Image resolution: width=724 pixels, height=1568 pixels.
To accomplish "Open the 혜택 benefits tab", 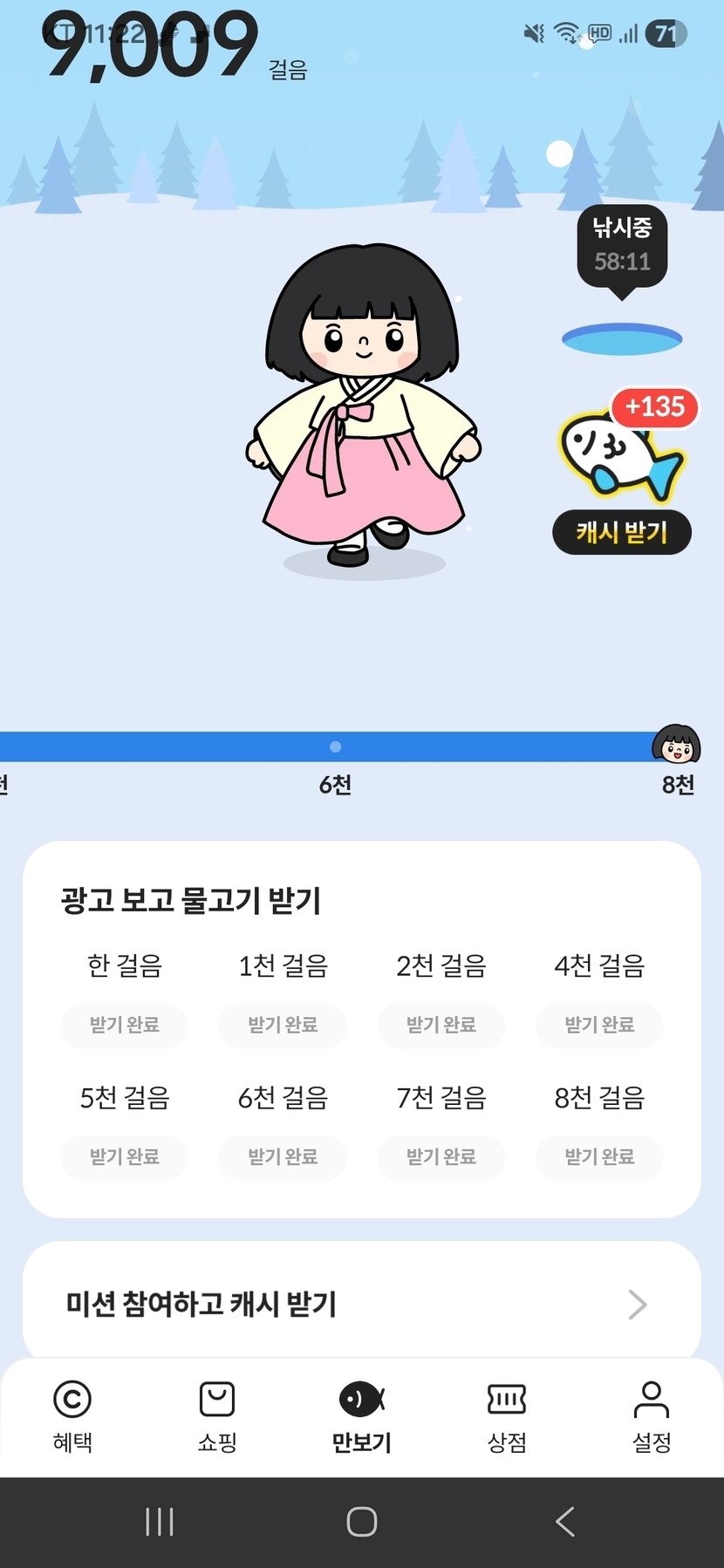I will pyautogui.click(x=72, y=1416).
